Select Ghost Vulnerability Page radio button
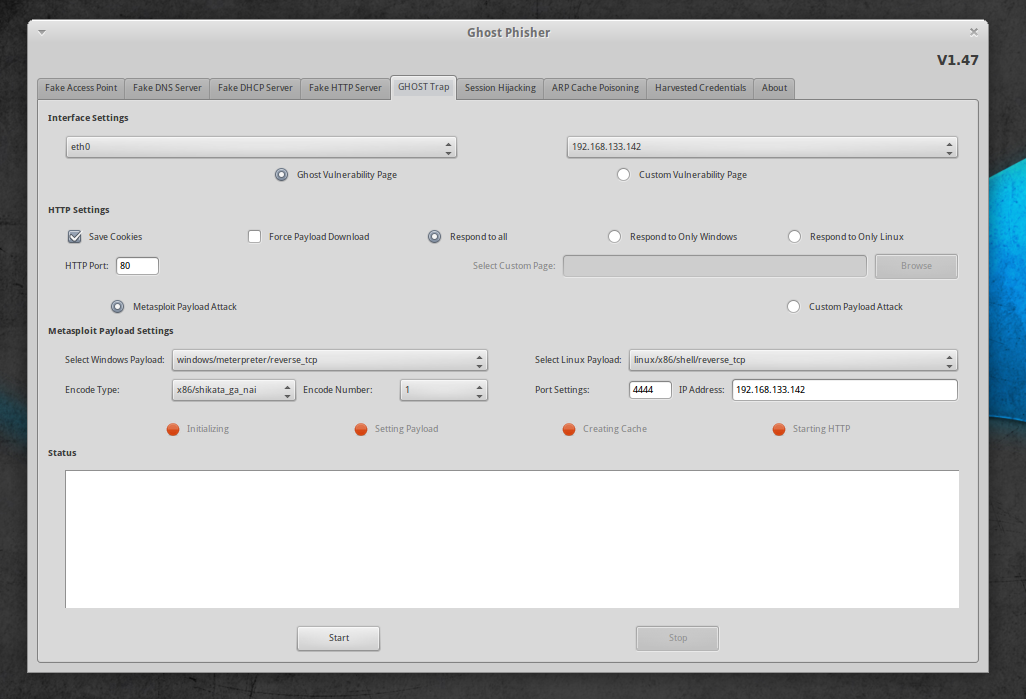The image size is (1026, 699). point(281,175)
